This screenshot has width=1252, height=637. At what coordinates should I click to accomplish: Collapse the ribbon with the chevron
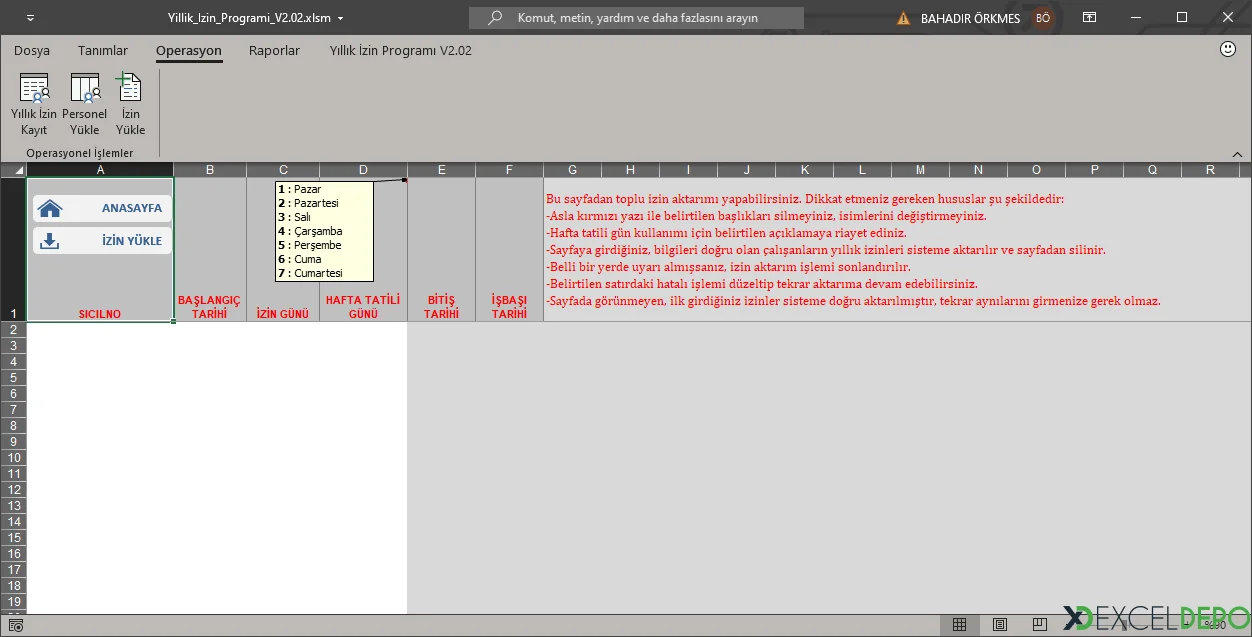pyautogui.click(x=1237, y=154)
